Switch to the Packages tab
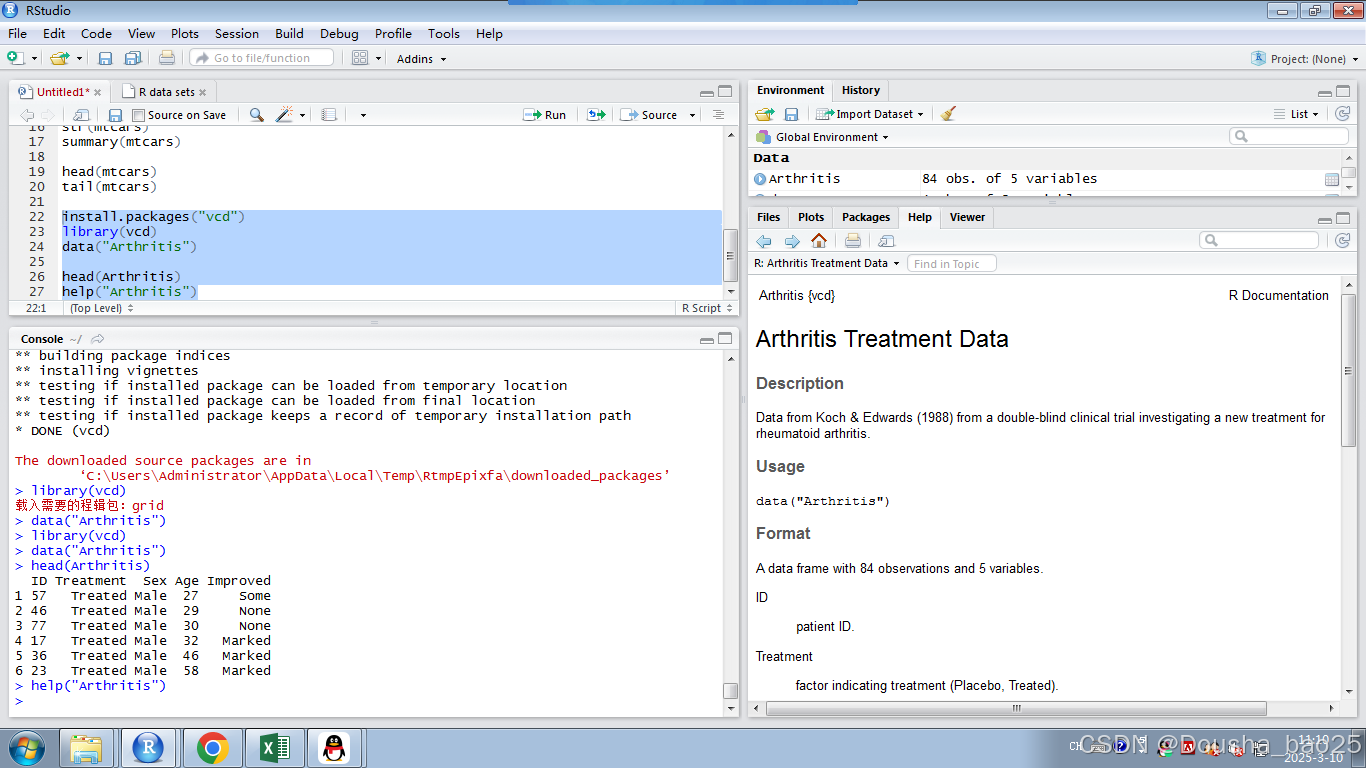Viewport: 1366px width, 768px height. [x=866, y=217]
